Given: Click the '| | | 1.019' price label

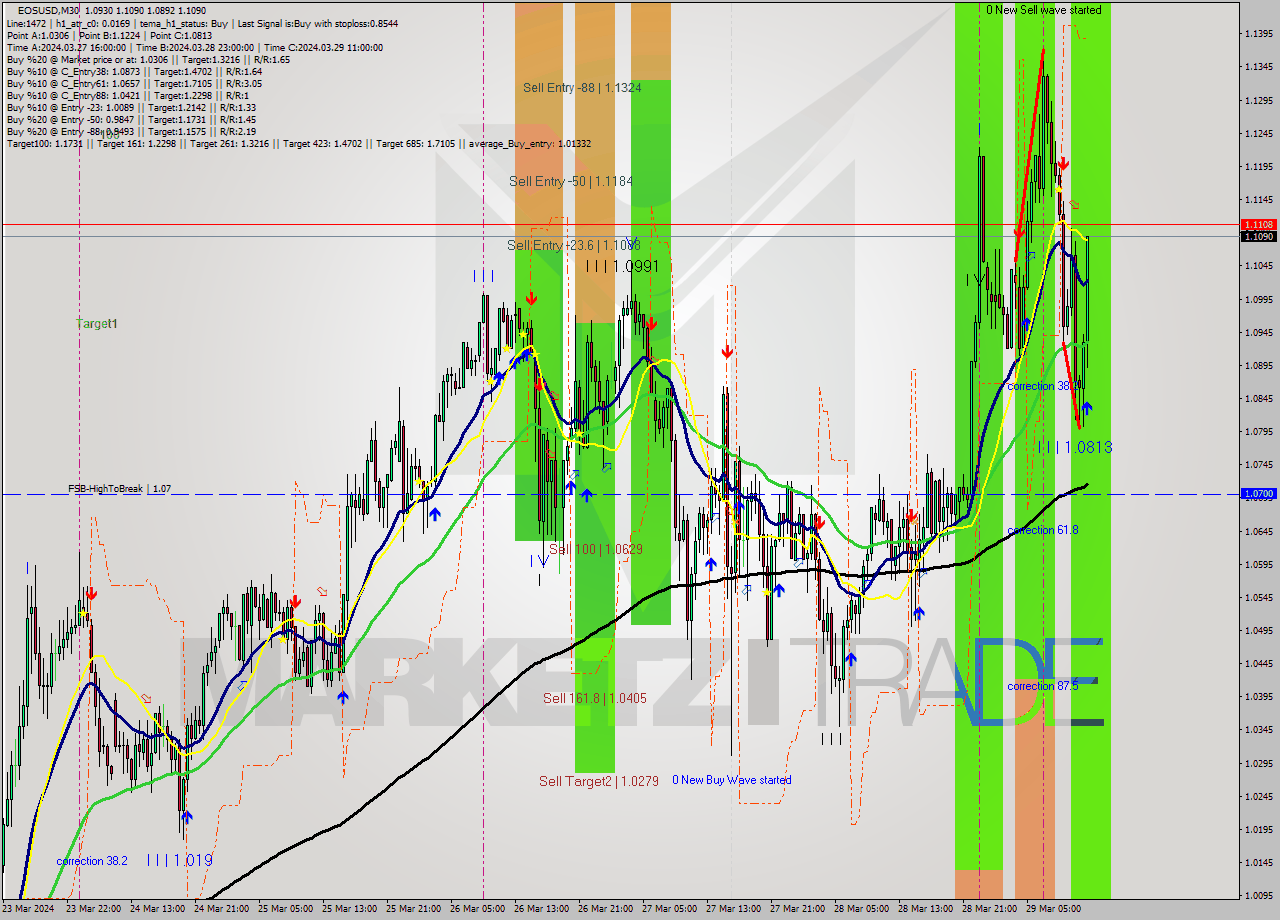Looking at the screenshot, I should [179, 860].
